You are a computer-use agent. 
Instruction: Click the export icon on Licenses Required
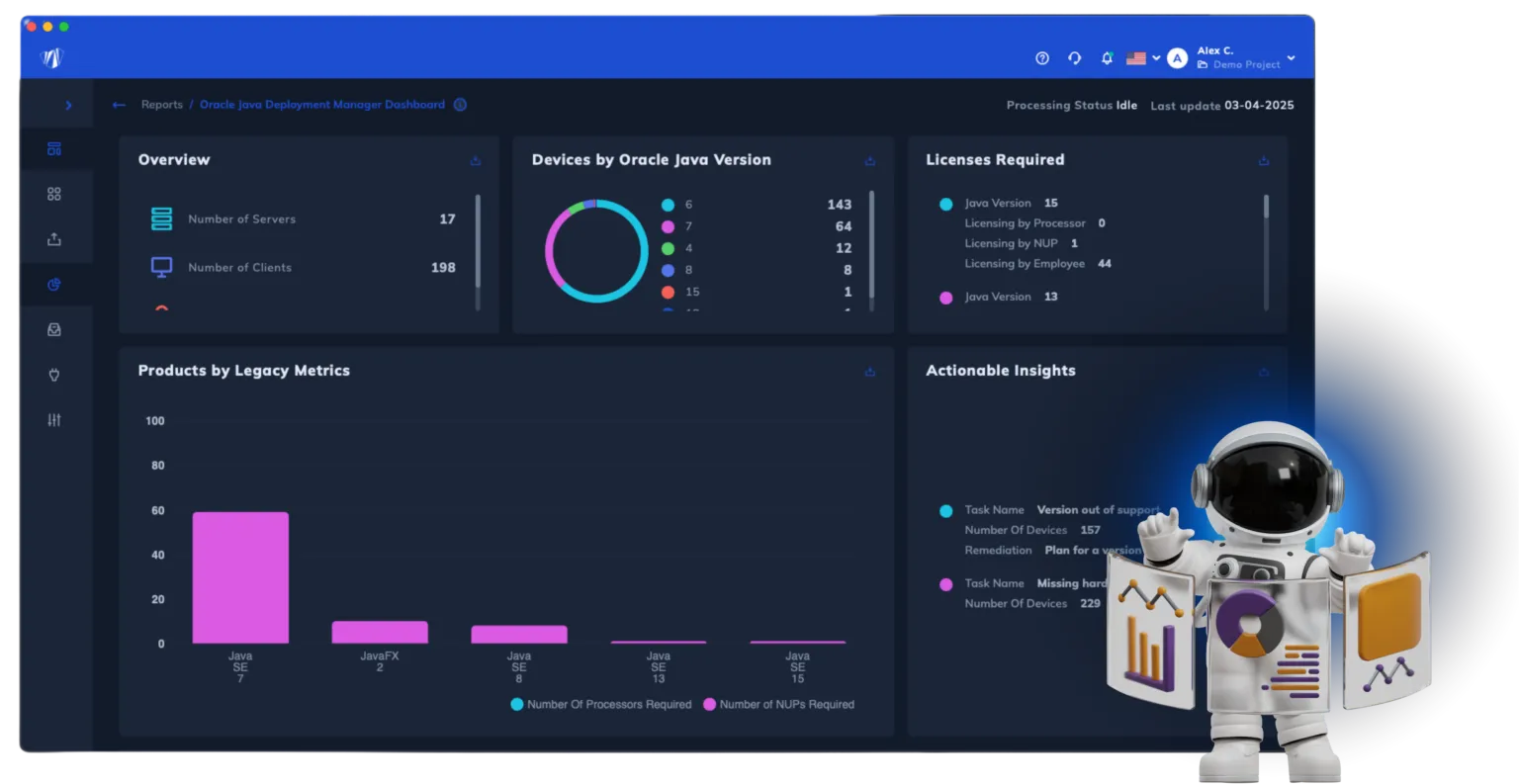[x=1264, y=160]
